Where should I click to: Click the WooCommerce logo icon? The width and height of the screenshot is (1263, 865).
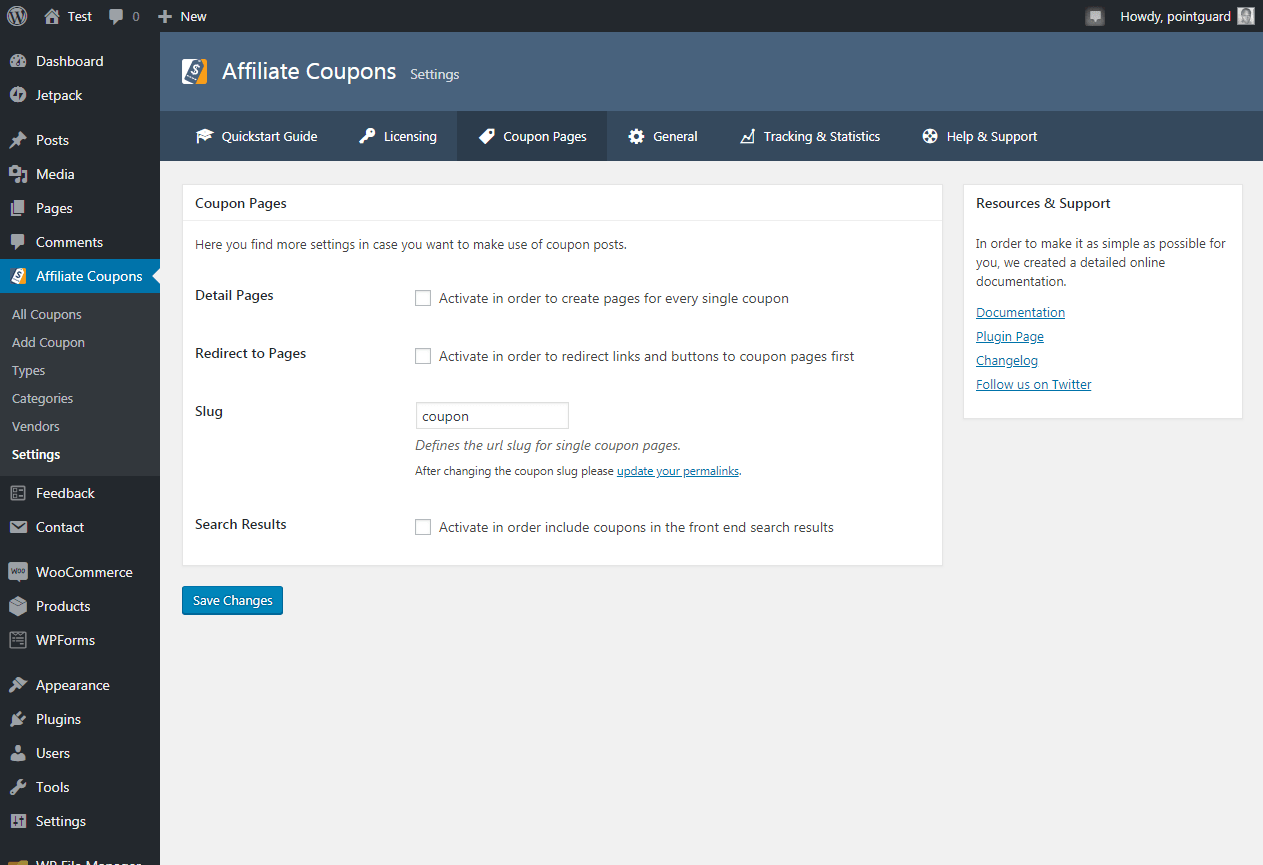coord(18,572)
